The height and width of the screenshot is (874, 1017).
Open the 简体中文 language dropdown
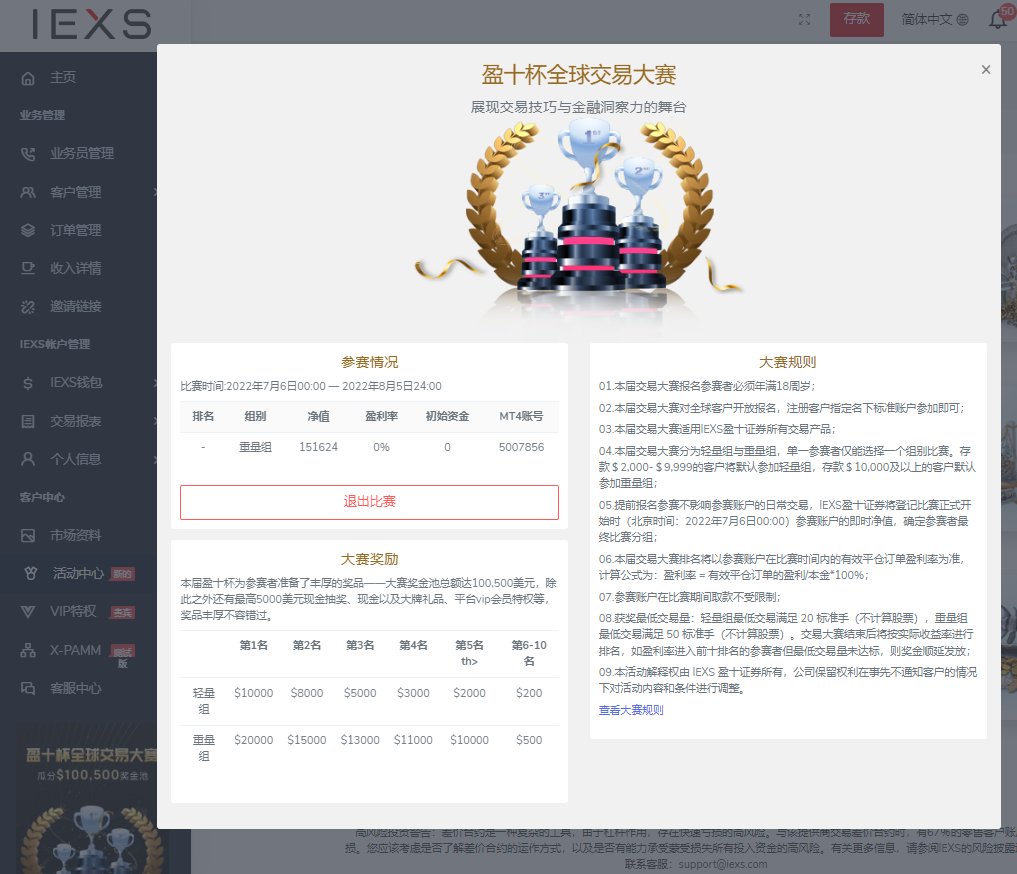click(935, 19)
